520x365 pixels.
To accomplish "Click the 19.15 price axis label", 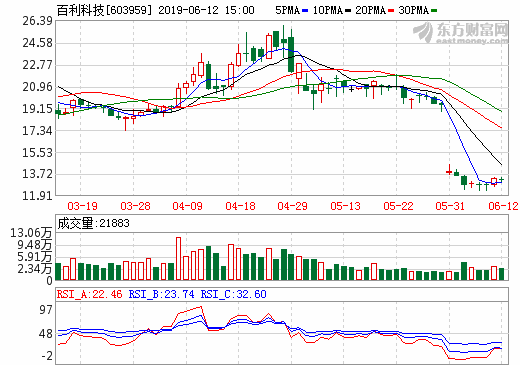I will point(37,109).
